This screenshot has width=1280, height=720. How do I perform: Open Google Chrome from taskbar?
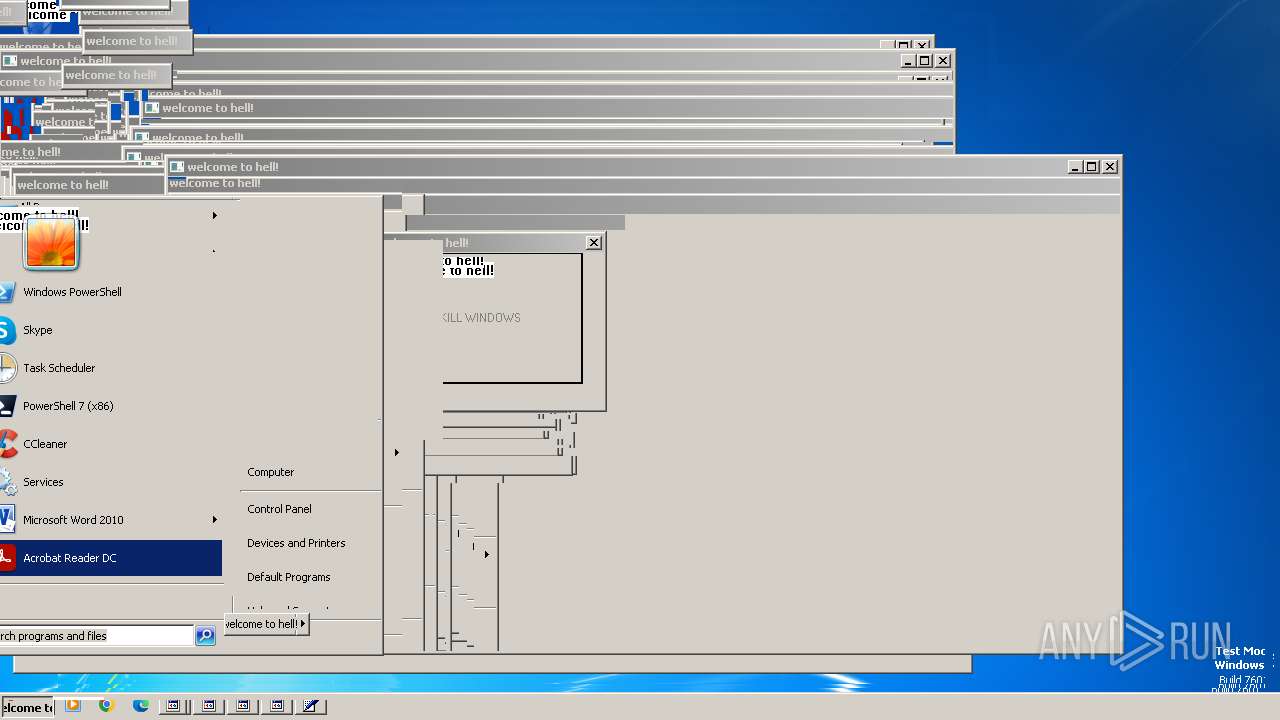pos(106,705)
